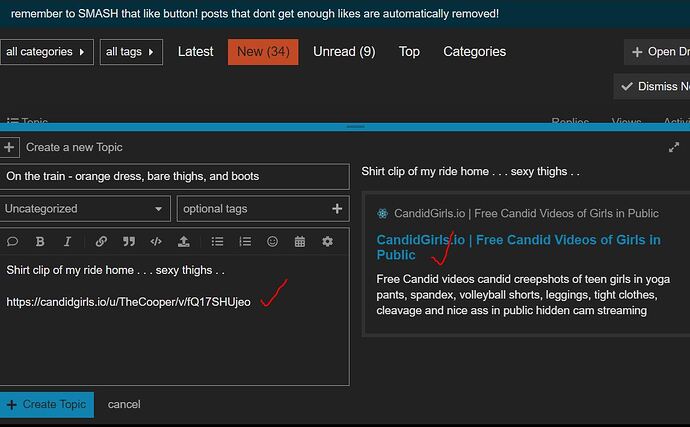Switch to the Unread (9) tab

(x=344, y=52)
